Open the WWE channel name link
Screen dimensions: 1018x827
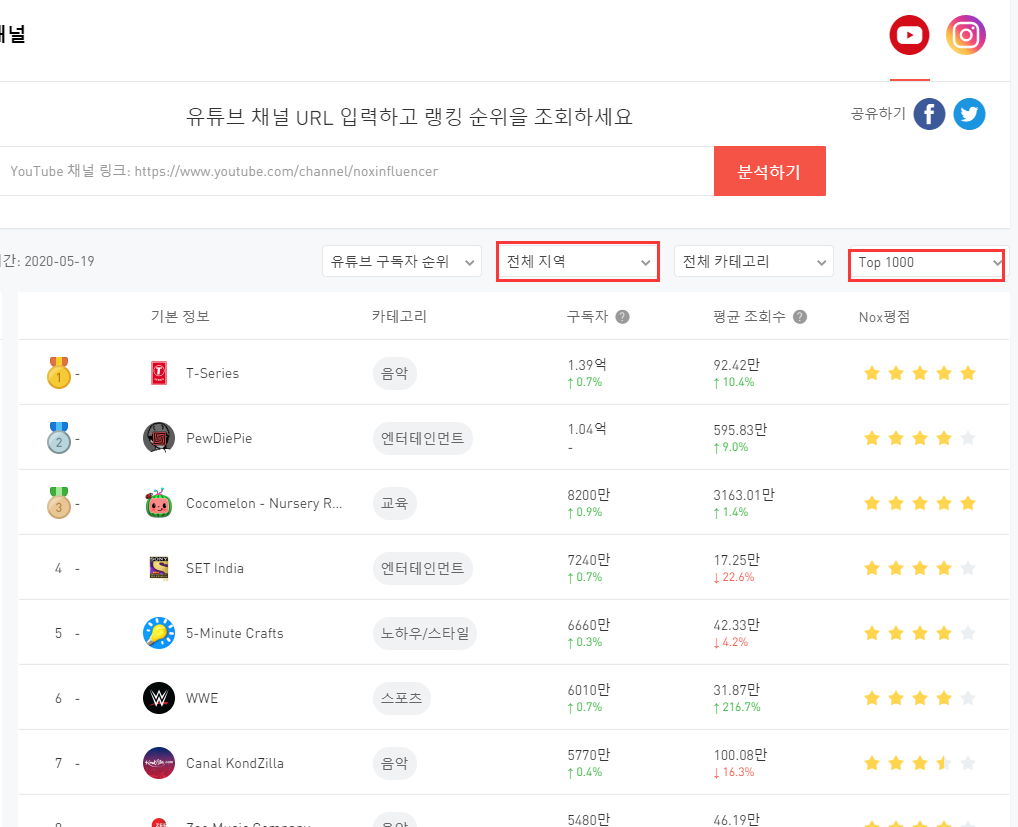click(202, 698)
